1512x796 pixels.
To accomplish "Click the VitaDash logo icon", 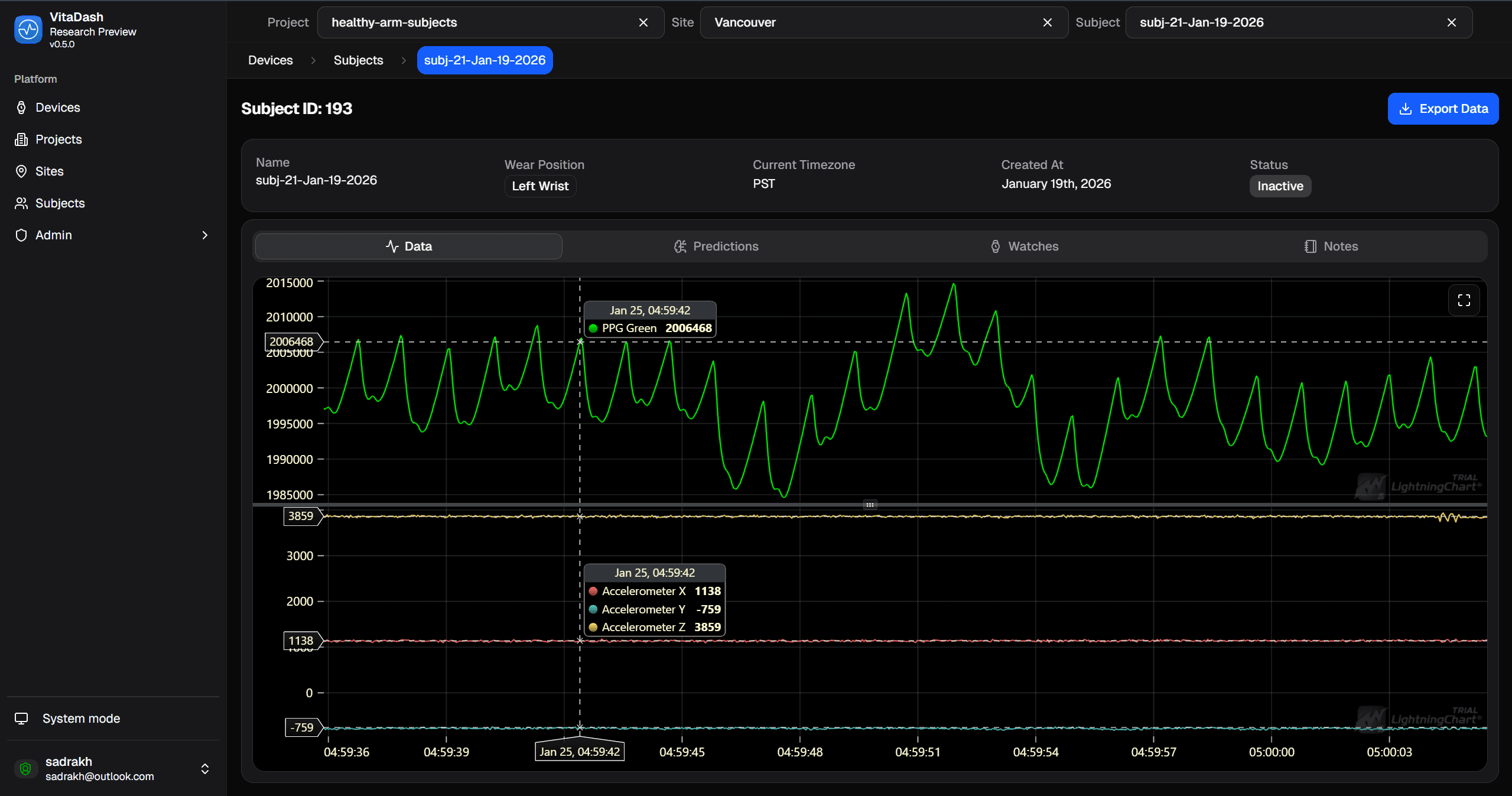I will pyautogui.click(x=27, y=28).
